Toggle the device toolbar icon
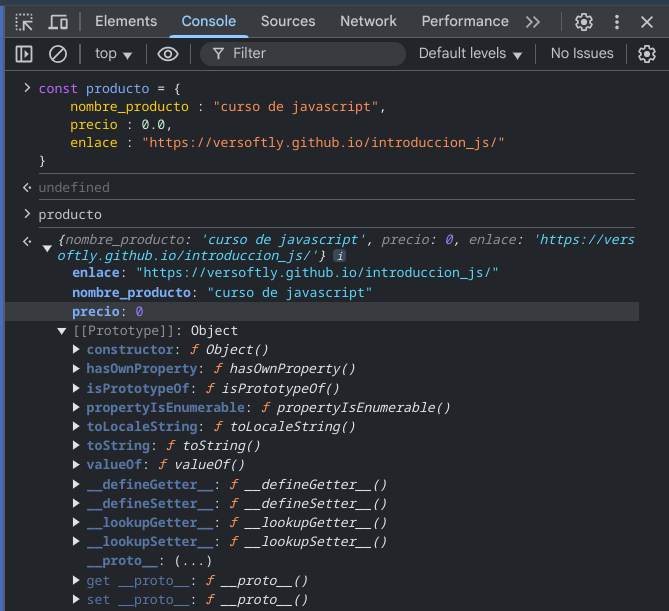 (x=58, y=22)
